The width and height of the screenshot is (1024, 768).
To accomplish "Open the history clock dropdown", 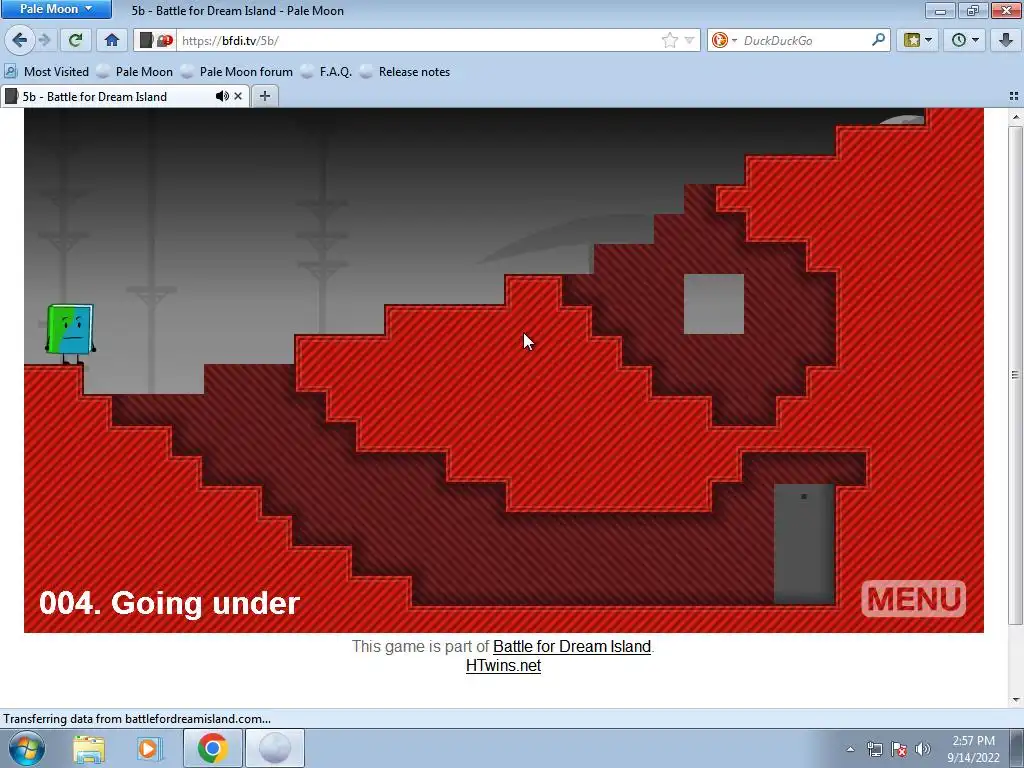I will pos(965,40).
